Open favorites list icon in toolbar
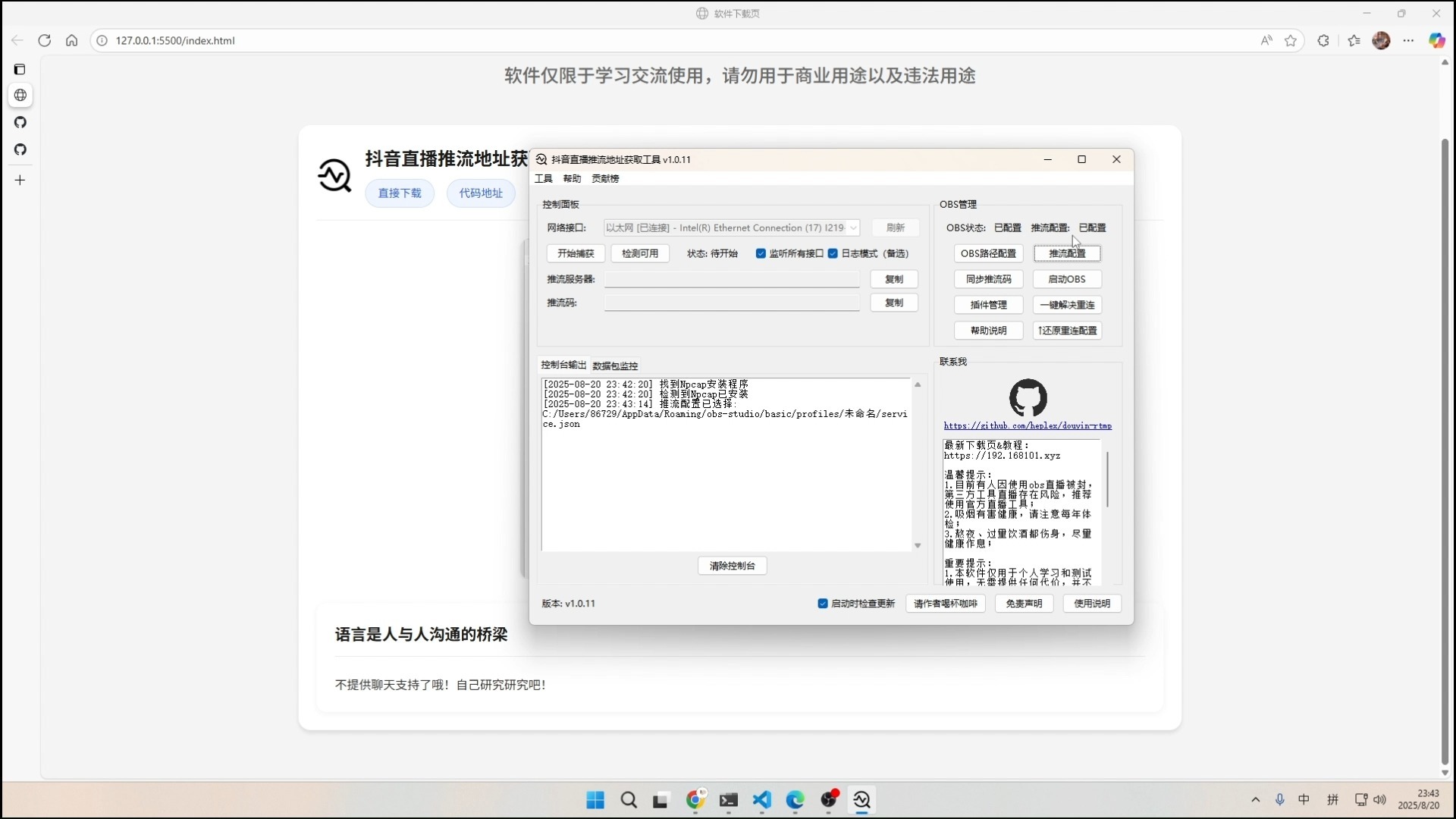 coord(1354,40)
